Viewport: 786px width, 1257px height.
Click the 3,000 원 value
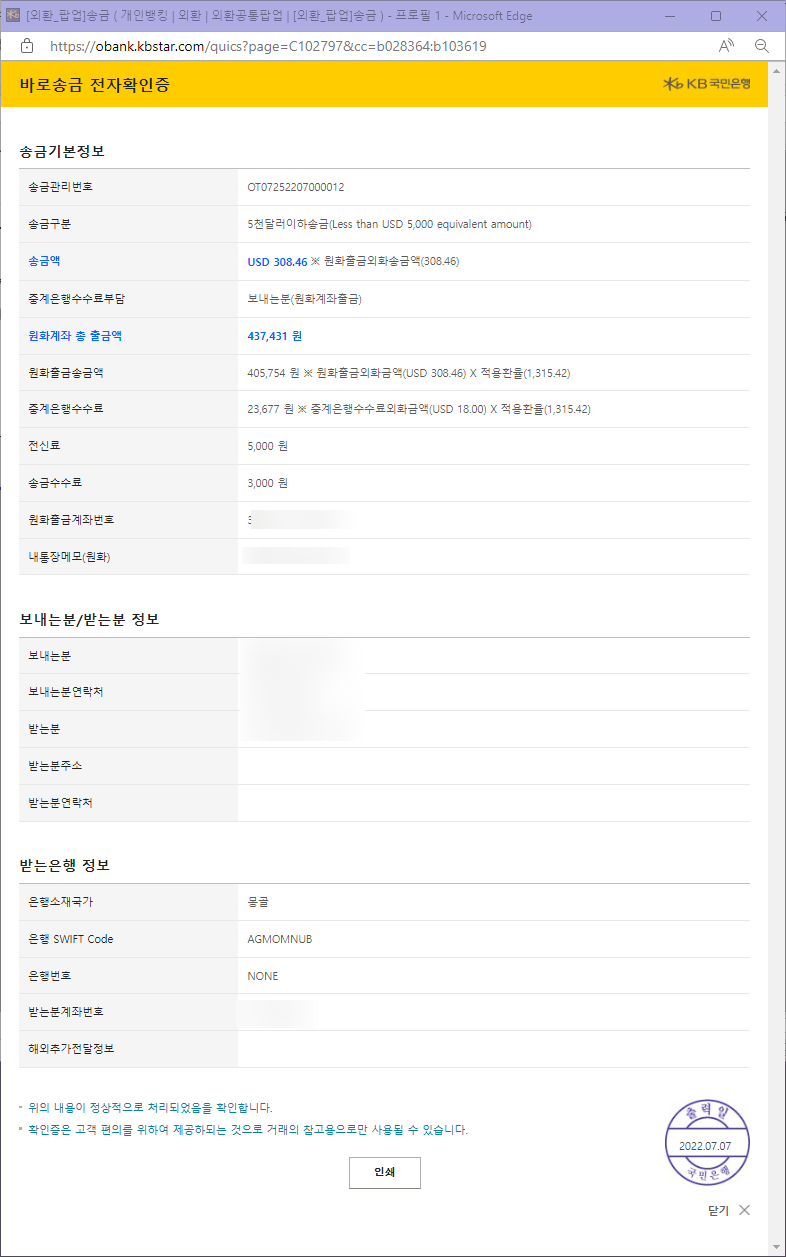[x=267, y=483]
